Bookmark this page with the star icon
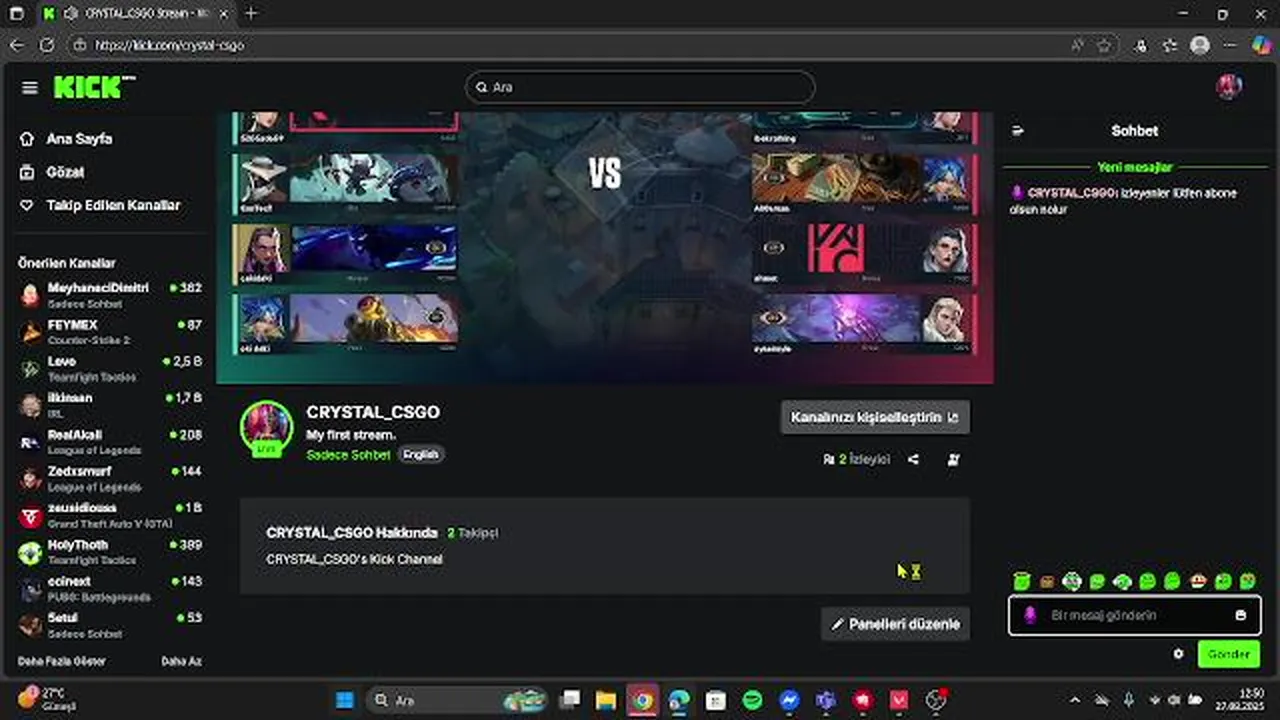This screenshot has height=720, width=1280. [1104, 45]
